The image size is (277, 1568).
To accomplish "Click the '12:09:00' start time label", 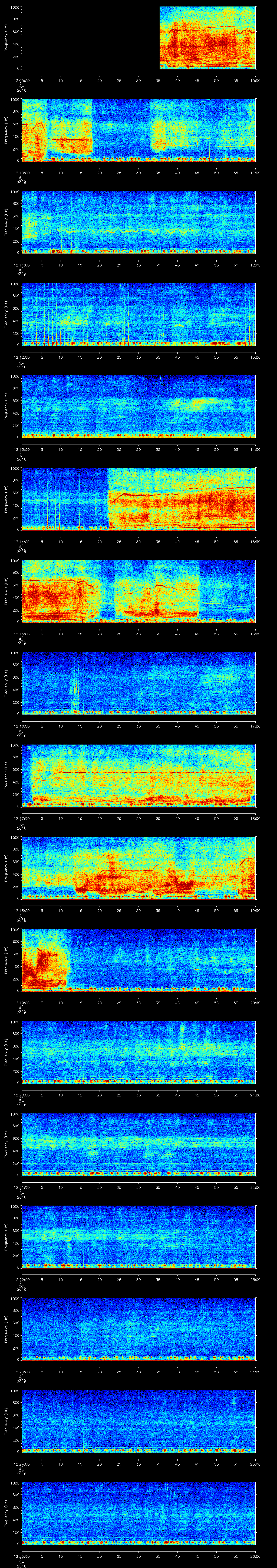I will (22, 80).
